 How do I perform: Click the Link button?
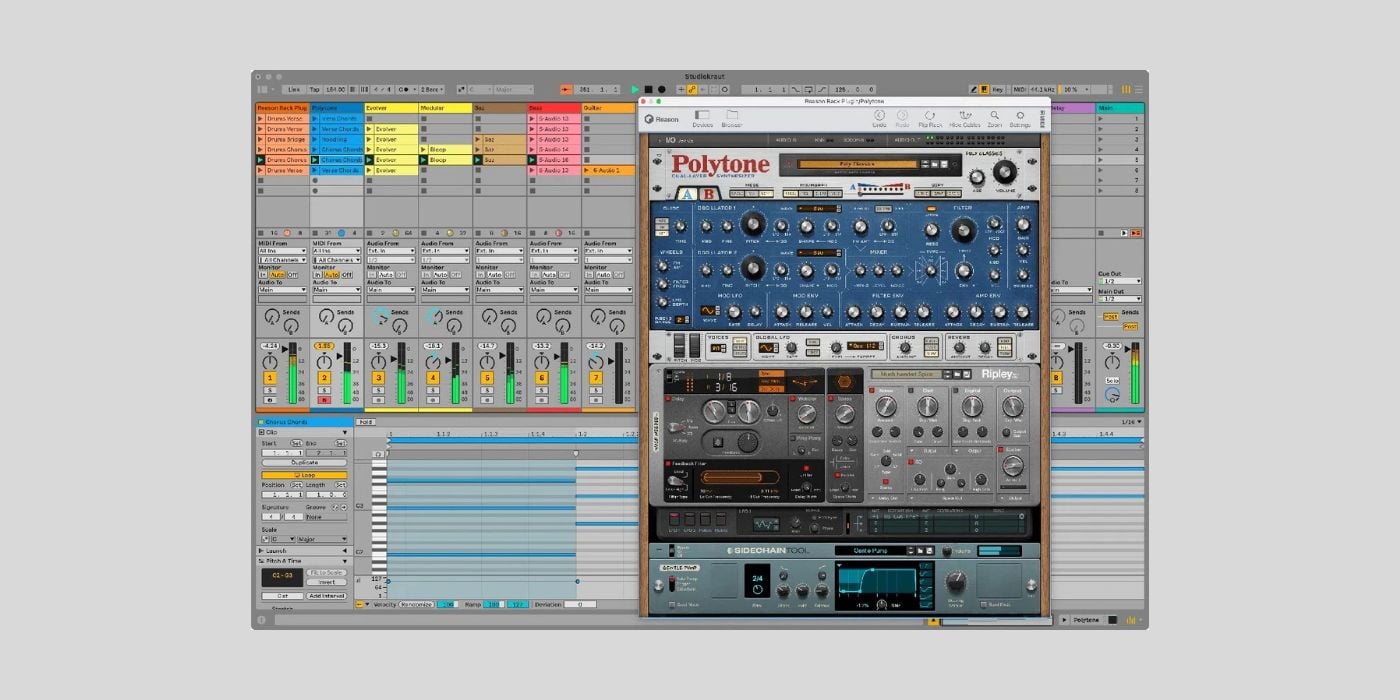coord(294,89)
